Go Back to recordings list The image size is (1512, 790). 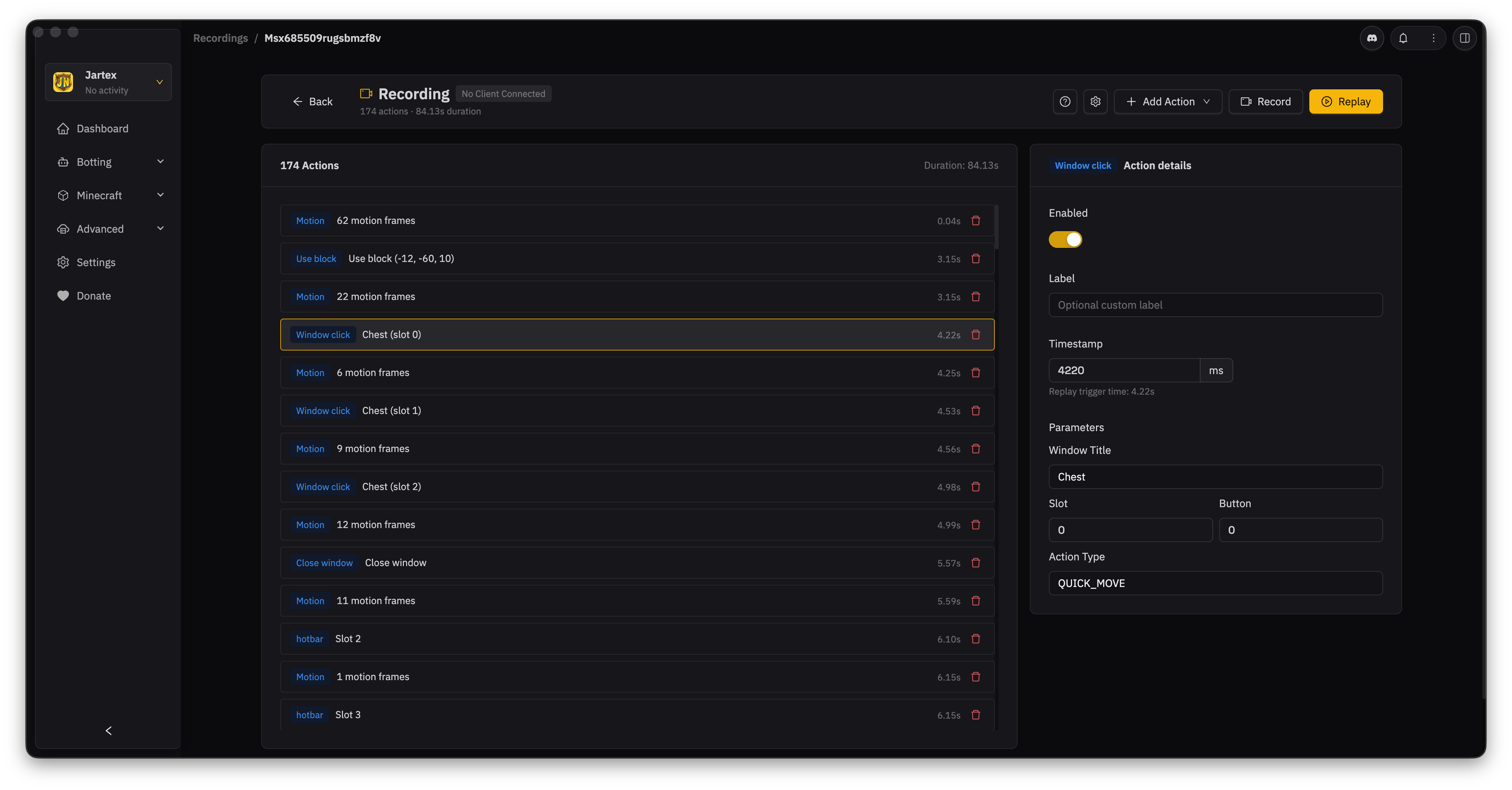click(312, 102)
